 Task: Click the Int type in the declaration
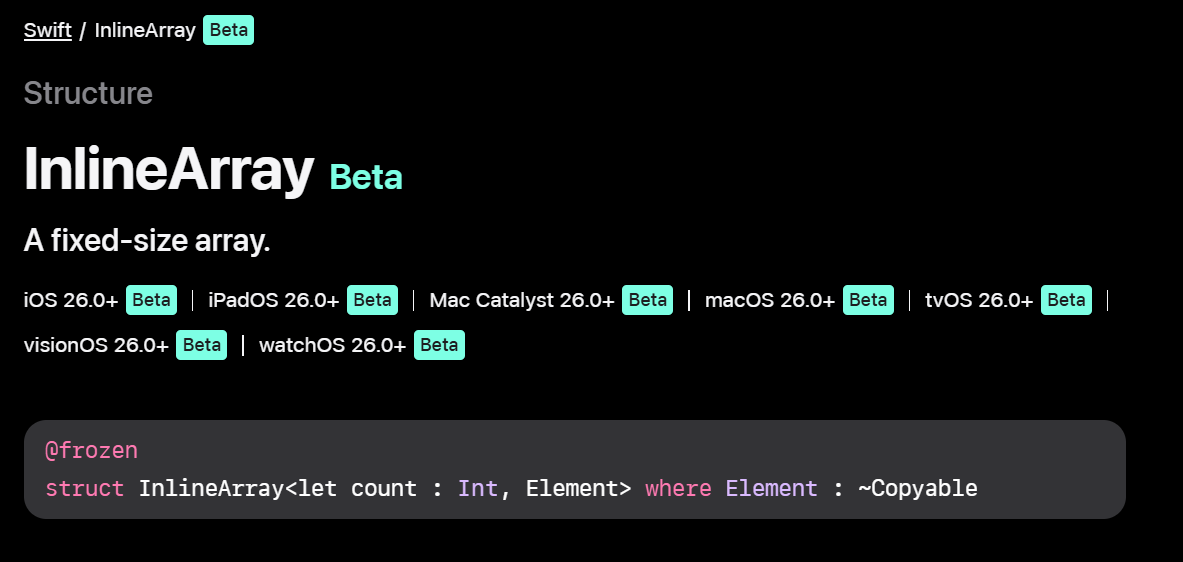478,489
